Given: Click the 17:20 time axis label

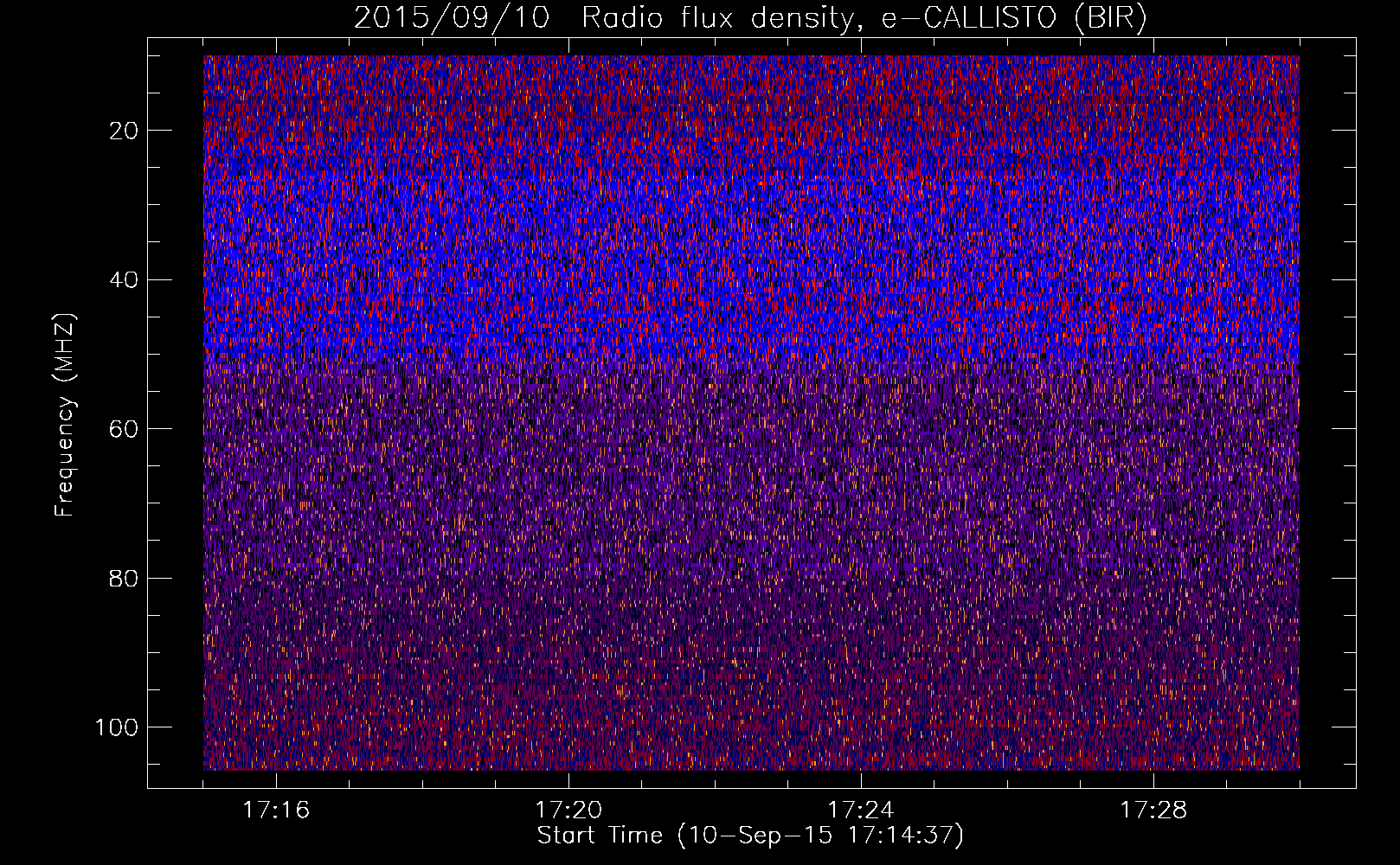Looking at the screenshot, I should [568, 811].
